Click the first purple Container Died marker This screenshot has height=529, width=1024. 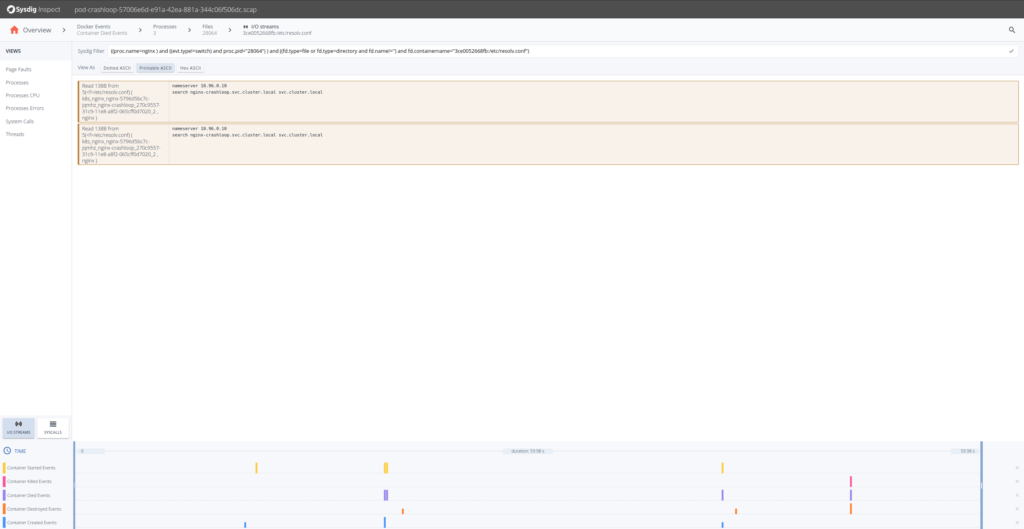(x=386, y=495)
